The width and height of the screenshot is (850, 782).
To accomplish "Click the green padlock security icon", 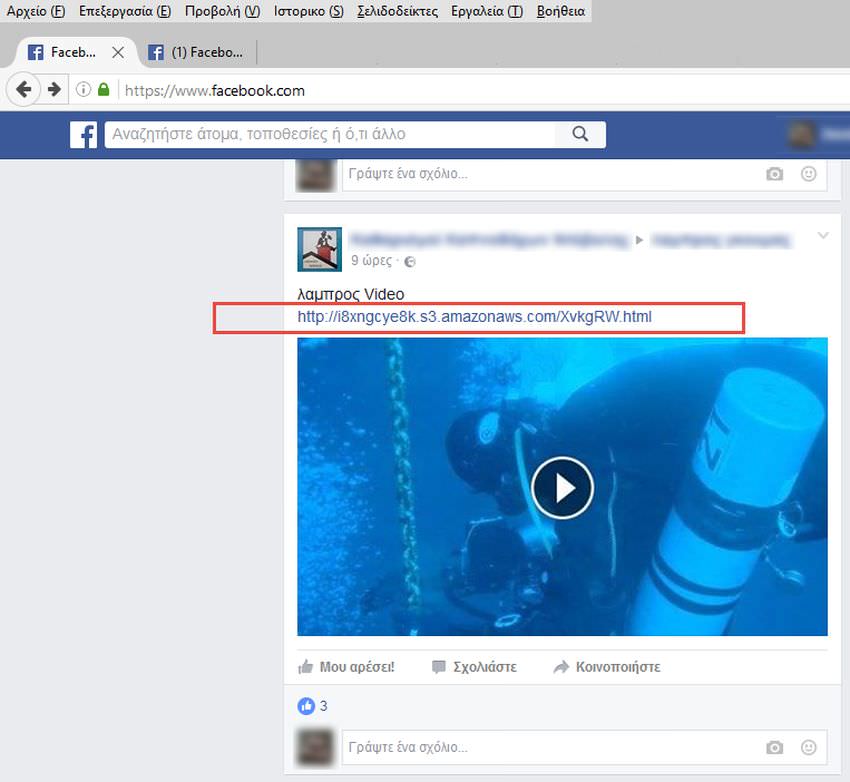I will [x=103, y=90].
